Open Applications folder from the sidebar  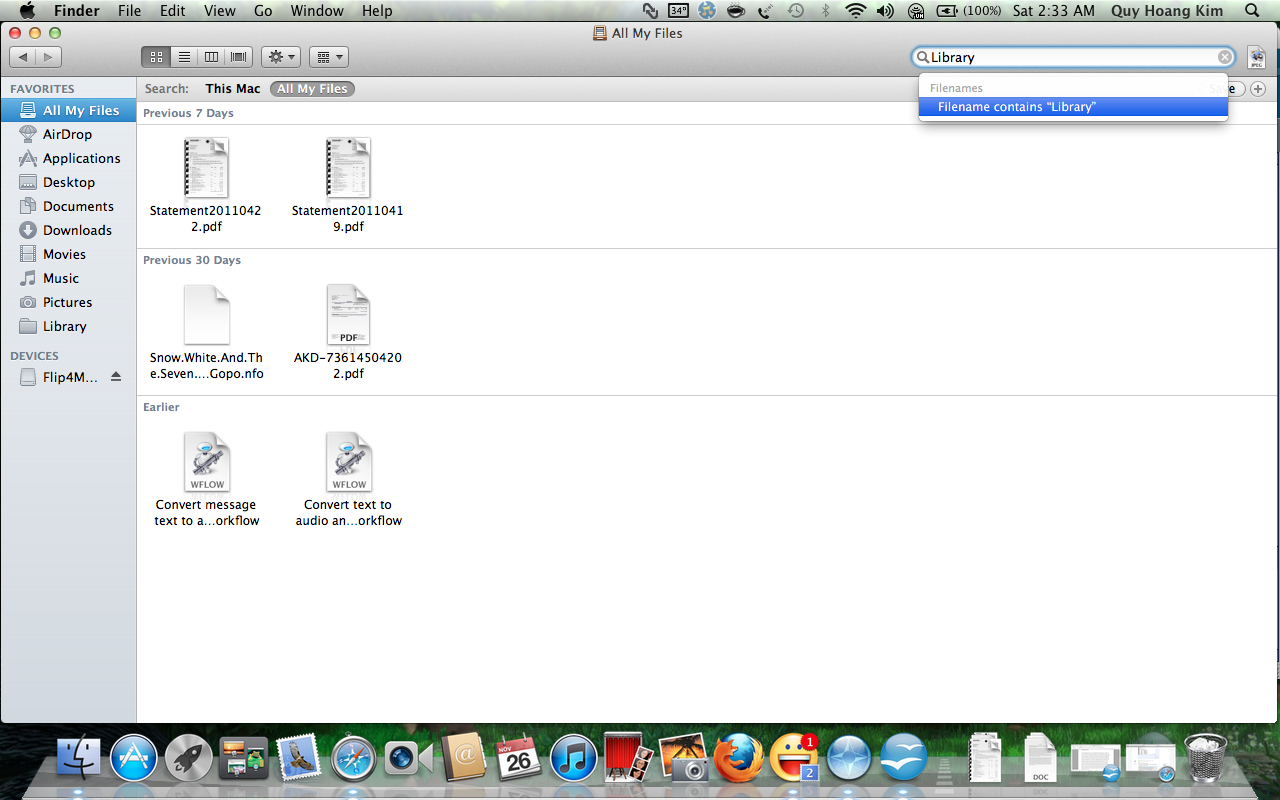pyautogui.click(x=68, y=158)
